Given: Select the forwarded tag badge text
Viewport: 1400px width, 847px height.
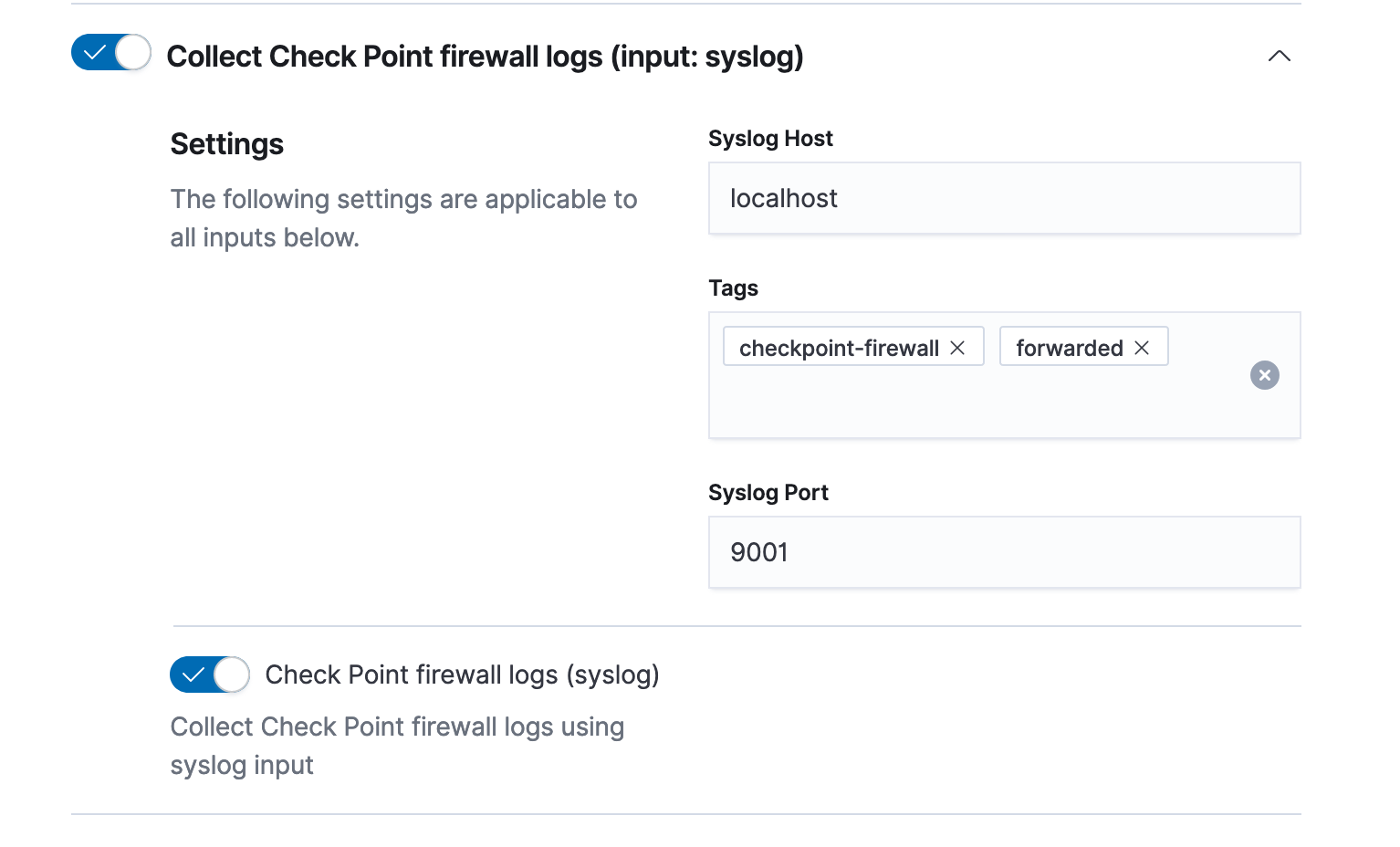Looking at the screenshot, I should 1069,348.
